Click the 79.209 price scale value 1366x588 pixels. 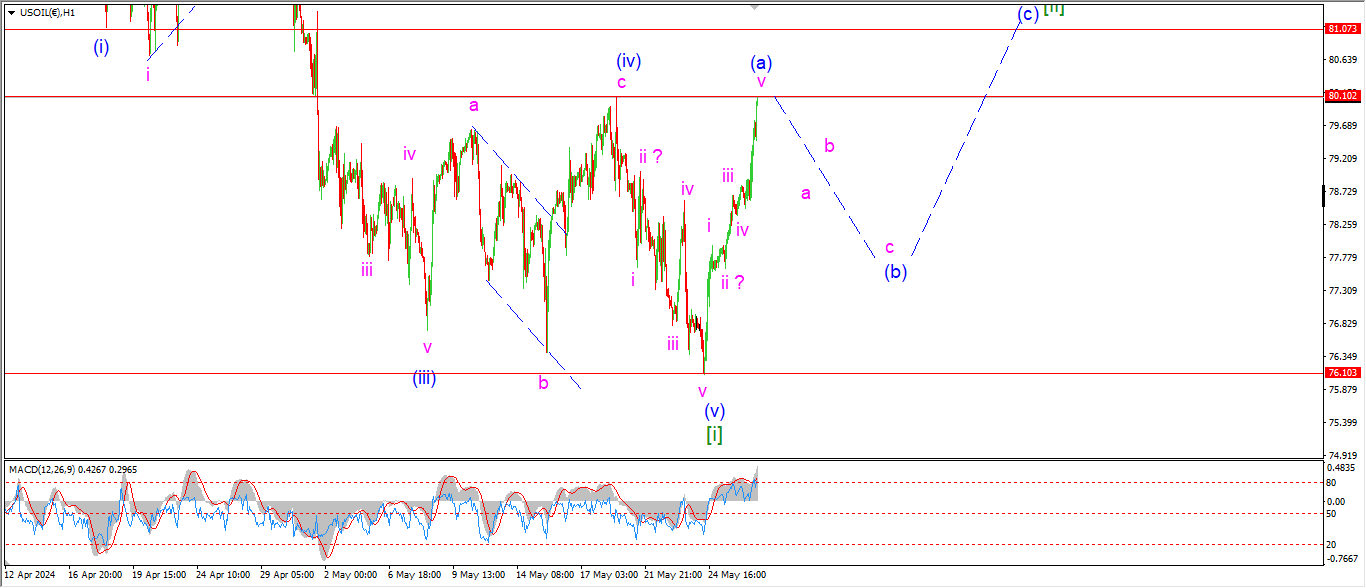[x=1341, y=158]
